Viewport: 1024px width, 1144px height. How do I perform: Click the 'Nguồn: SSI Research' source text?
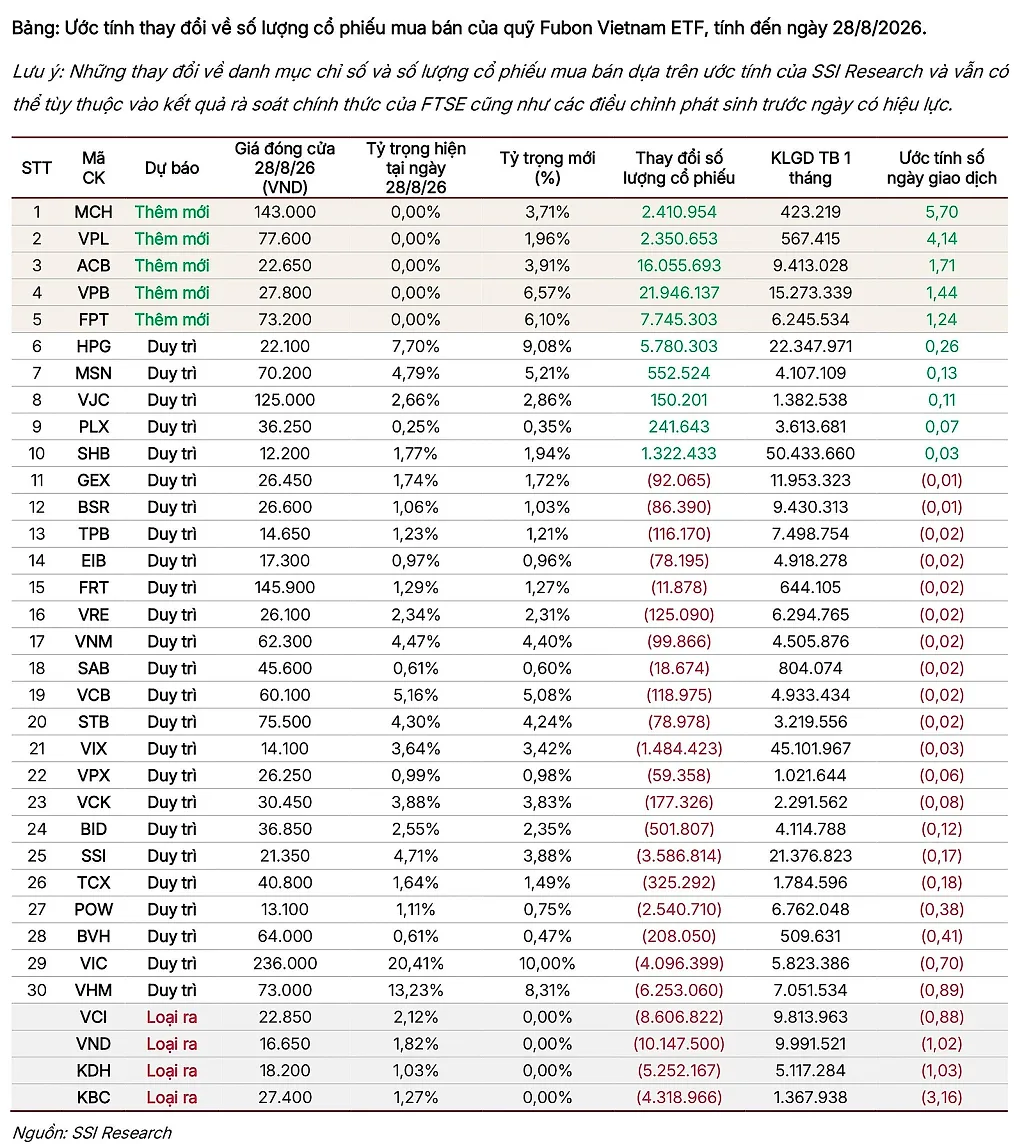(93, 1132)
